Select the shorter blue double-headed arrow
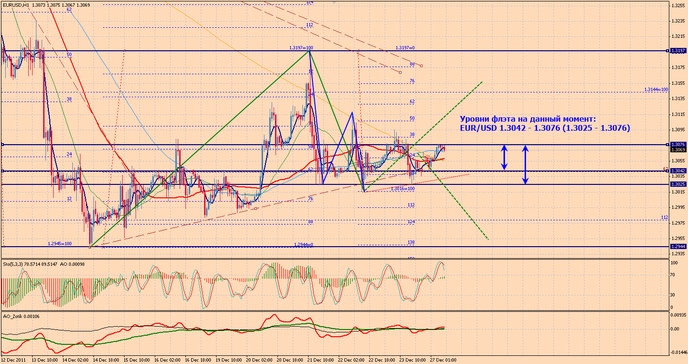 (505, 158)
